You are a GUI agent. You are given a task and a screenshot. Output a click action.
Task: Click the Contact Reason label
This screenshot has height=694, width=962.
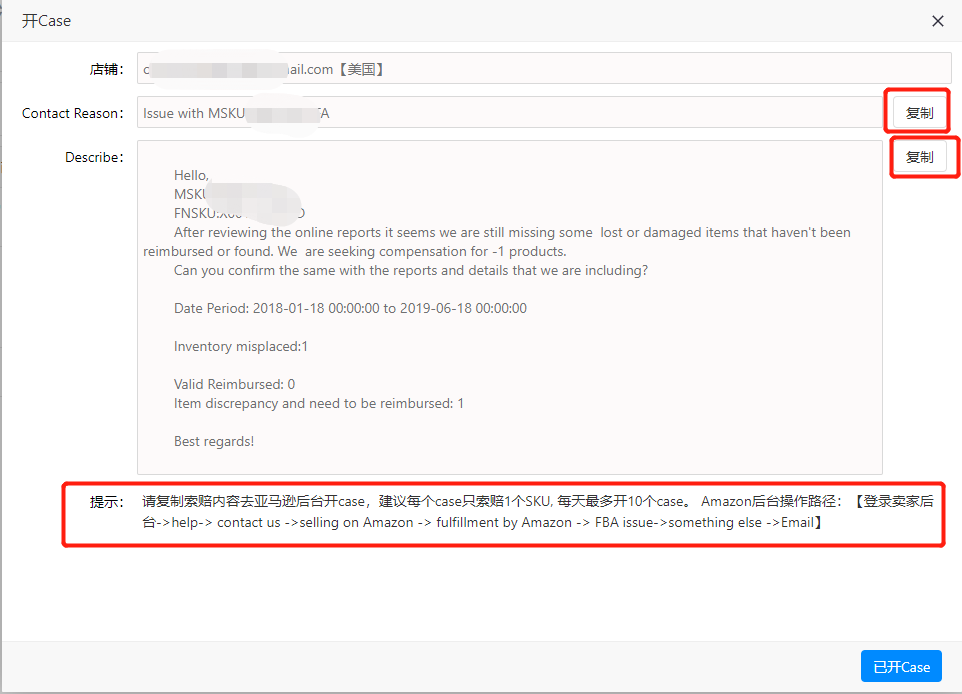point(72,113)
